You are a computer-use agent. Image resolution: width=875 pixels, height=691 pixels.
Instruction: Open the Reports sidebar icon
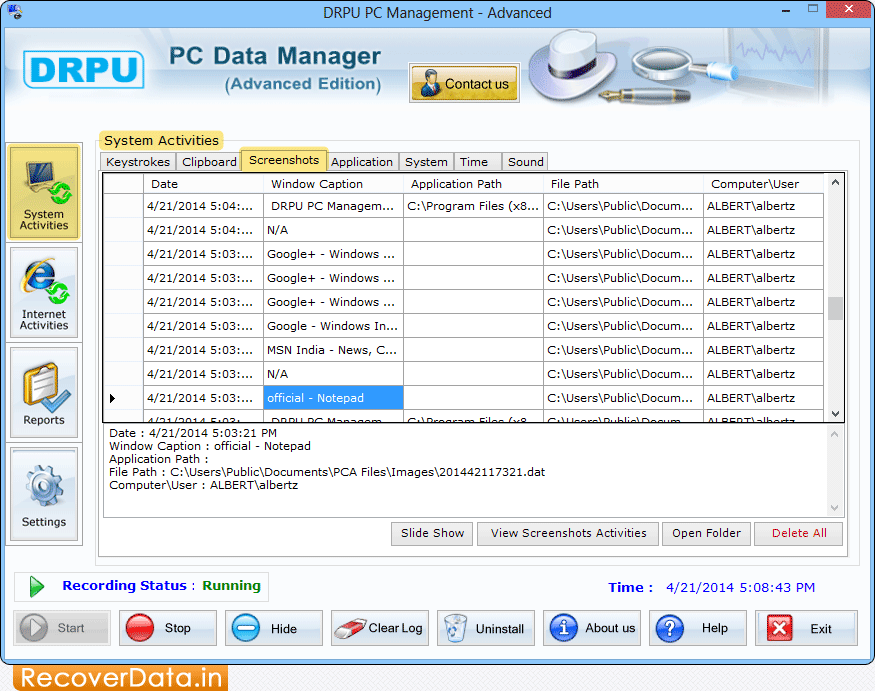click(44, 393)
